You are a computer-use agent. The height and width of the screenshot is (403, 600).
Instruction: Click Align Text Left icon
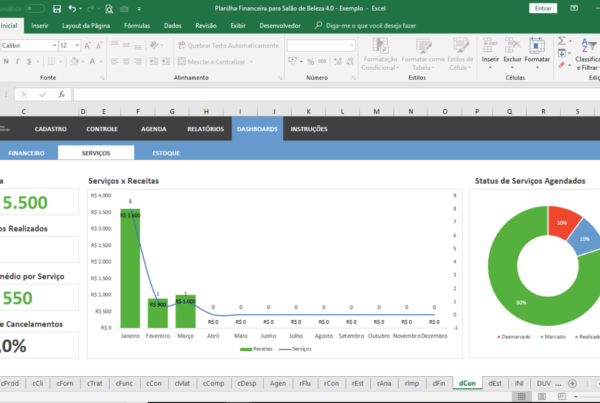point(114,61)
